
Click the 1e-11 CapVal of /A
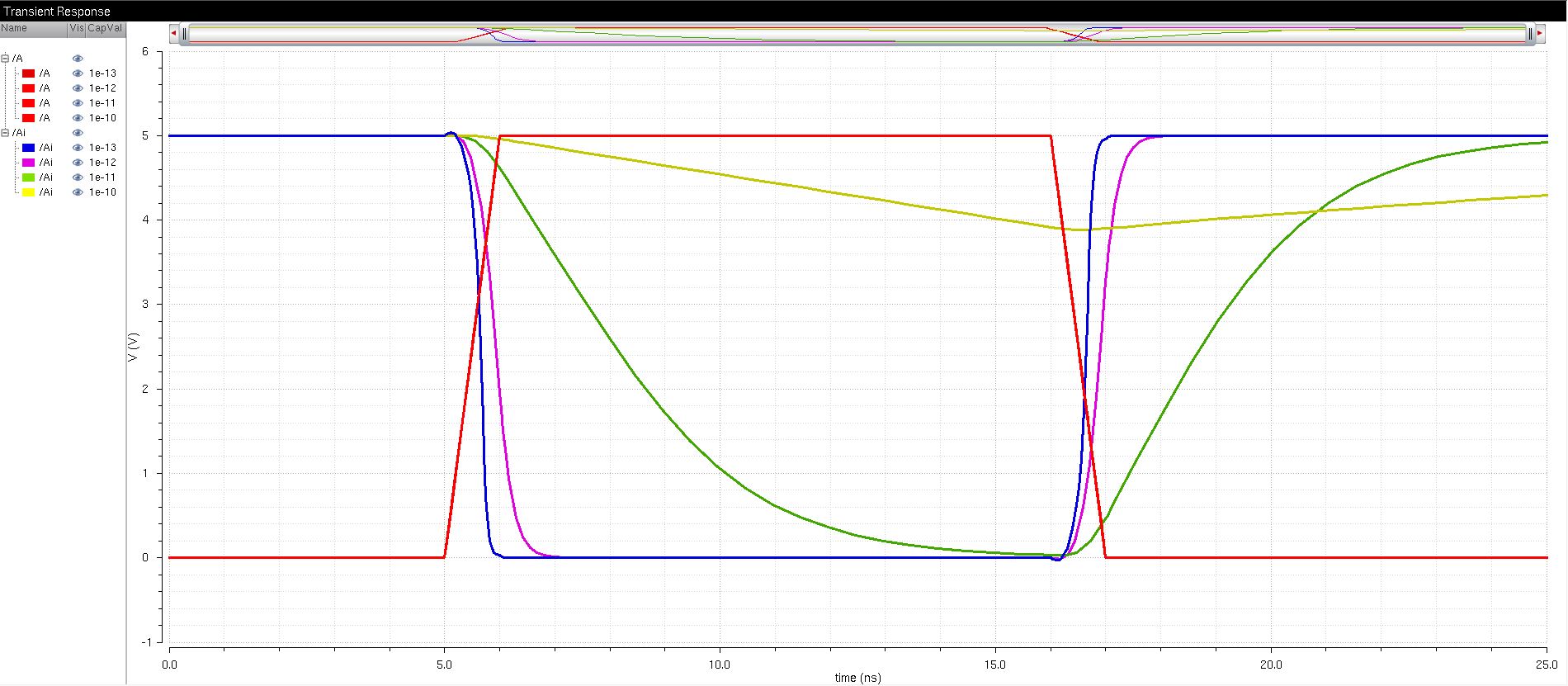[102, 103]
